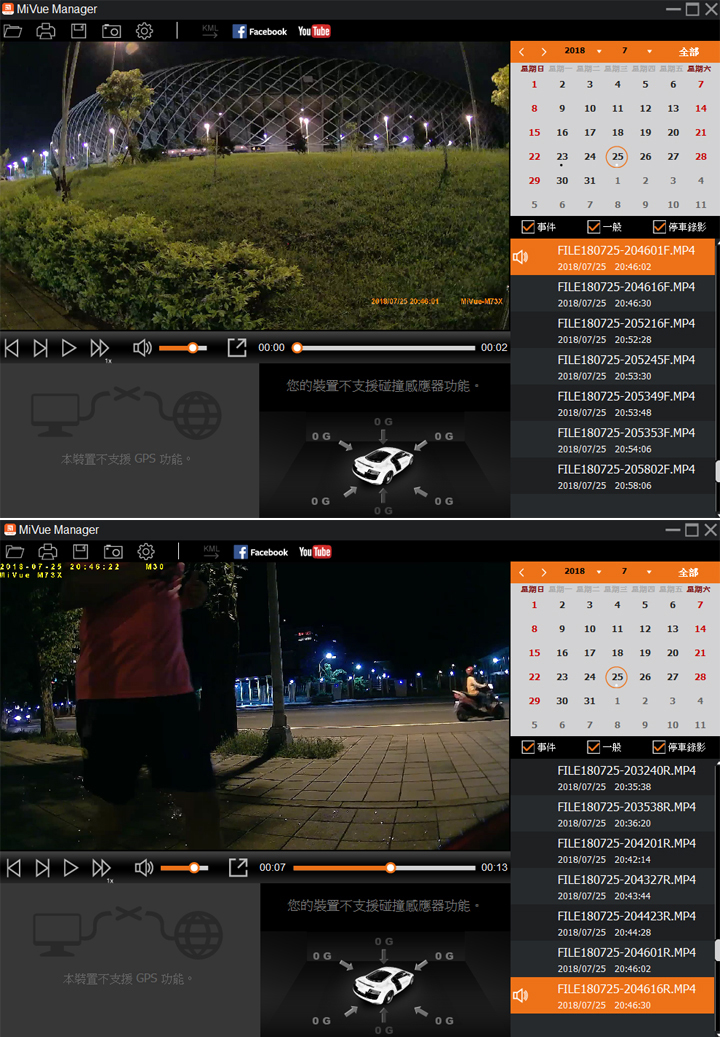Mute speaker icon in bottom player
This screenshot has width=720, height=1037.
point(144,868)
